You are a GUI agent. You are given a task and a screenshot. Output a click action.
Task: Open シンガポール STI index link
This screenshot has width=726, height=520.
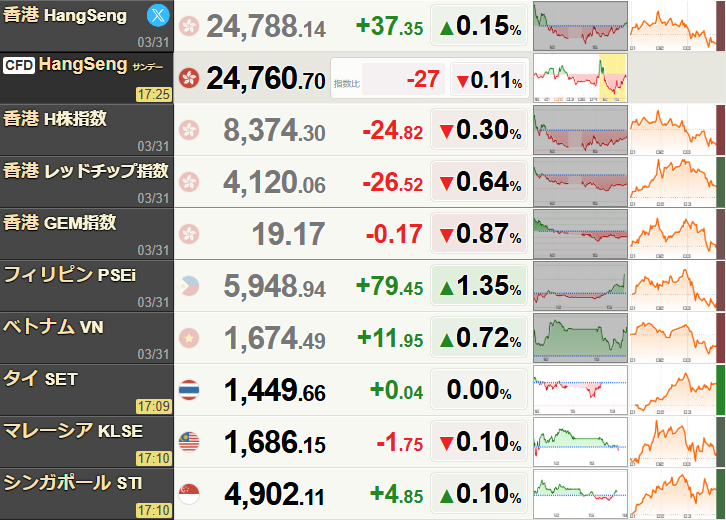pos(73,483)
